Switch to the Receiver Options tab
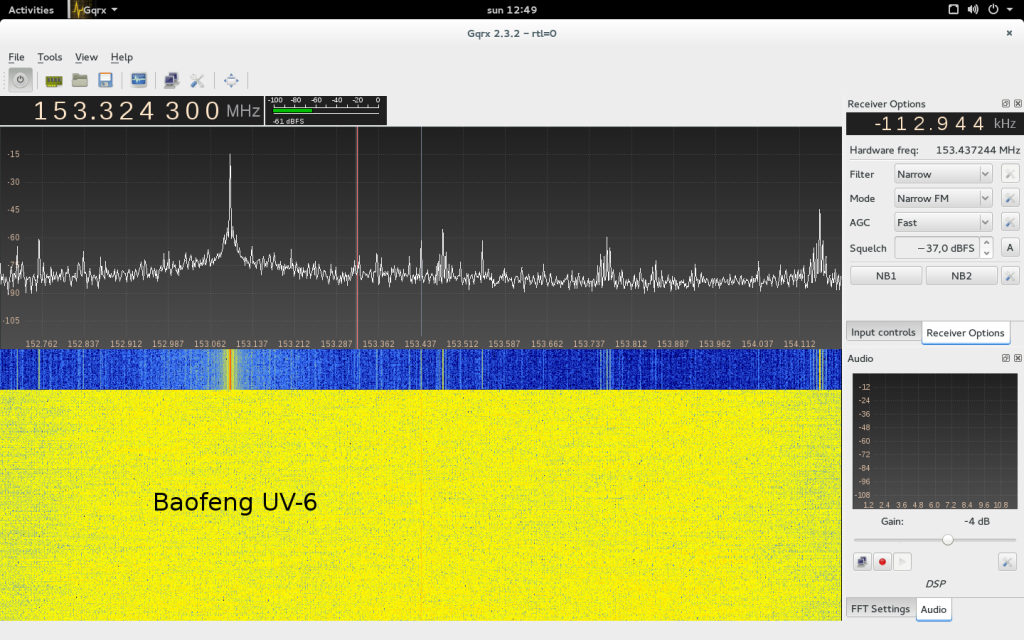1024x640 pixels. [965, 332]
